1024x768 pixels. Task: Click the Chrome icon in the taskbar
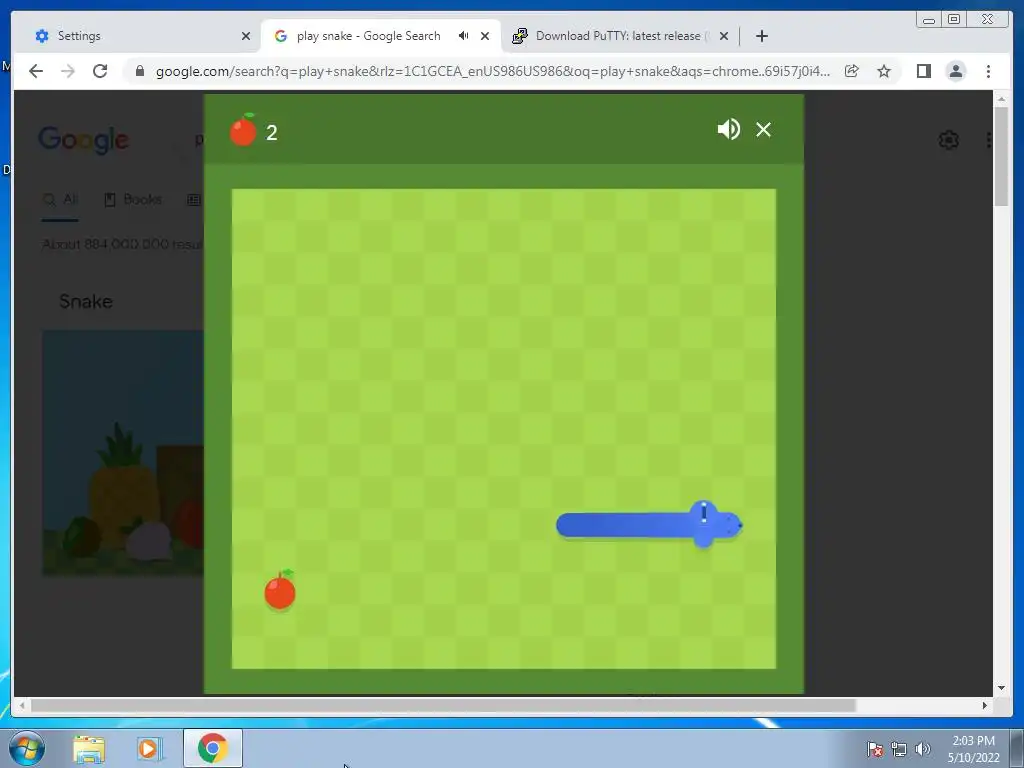[x=212, y=748]
